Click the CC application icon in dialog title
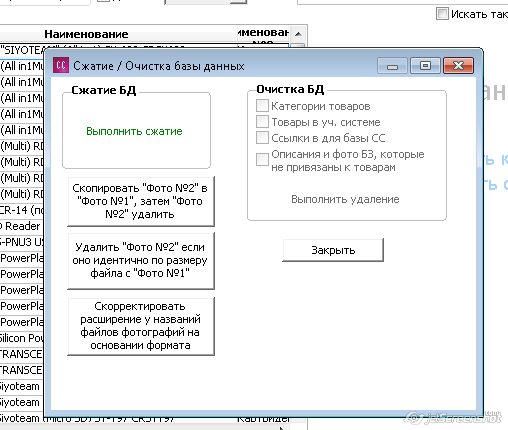The height and width of the screenshot is (430, 508). pos(61,65)
